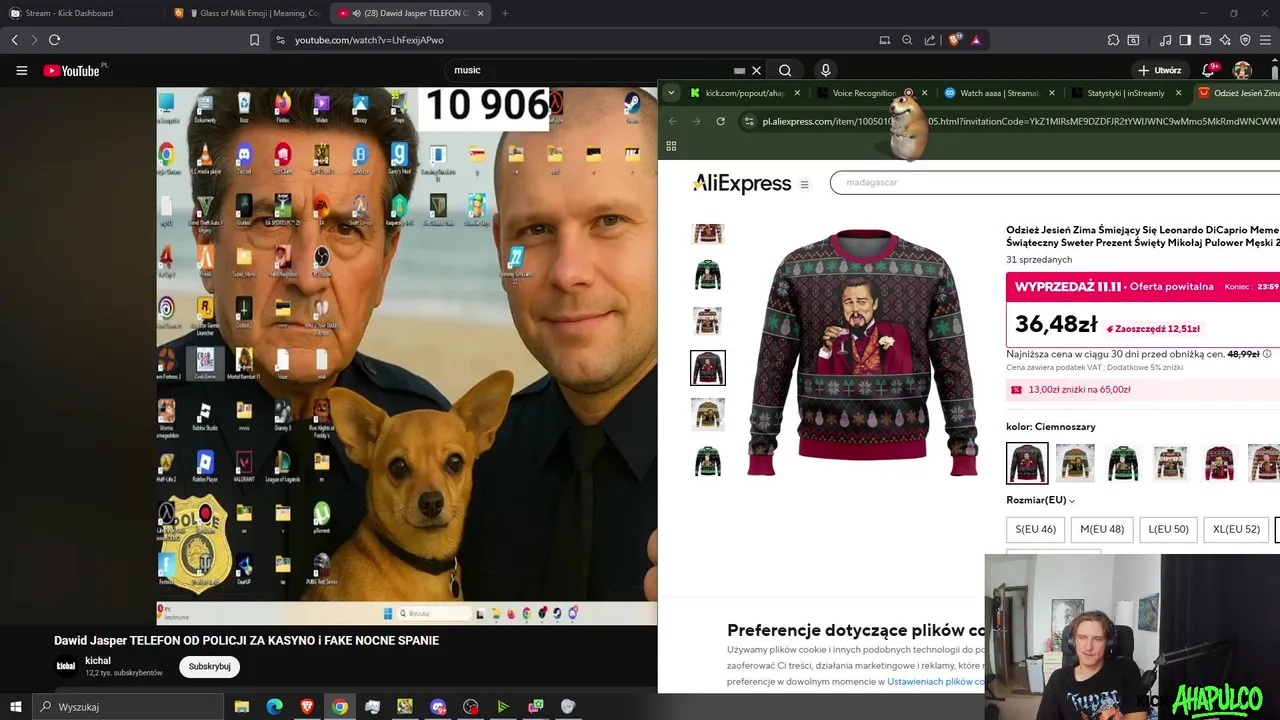Switch to Voice Recognition tab

[865, 93]
